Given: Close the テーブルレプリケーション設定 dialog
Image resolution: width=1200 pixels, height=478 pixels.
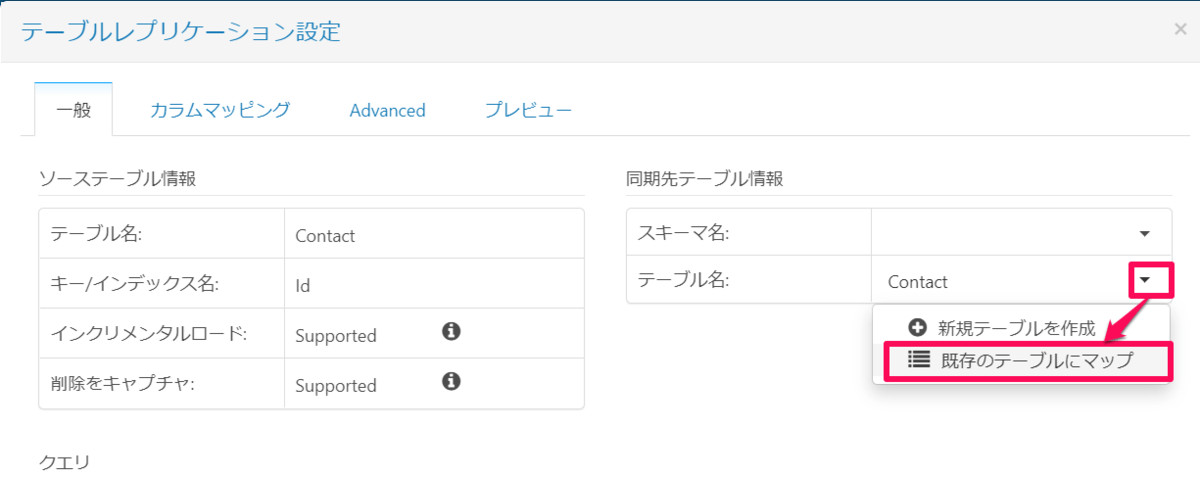Looking at the screenshot, I should tap(1180, 30).
